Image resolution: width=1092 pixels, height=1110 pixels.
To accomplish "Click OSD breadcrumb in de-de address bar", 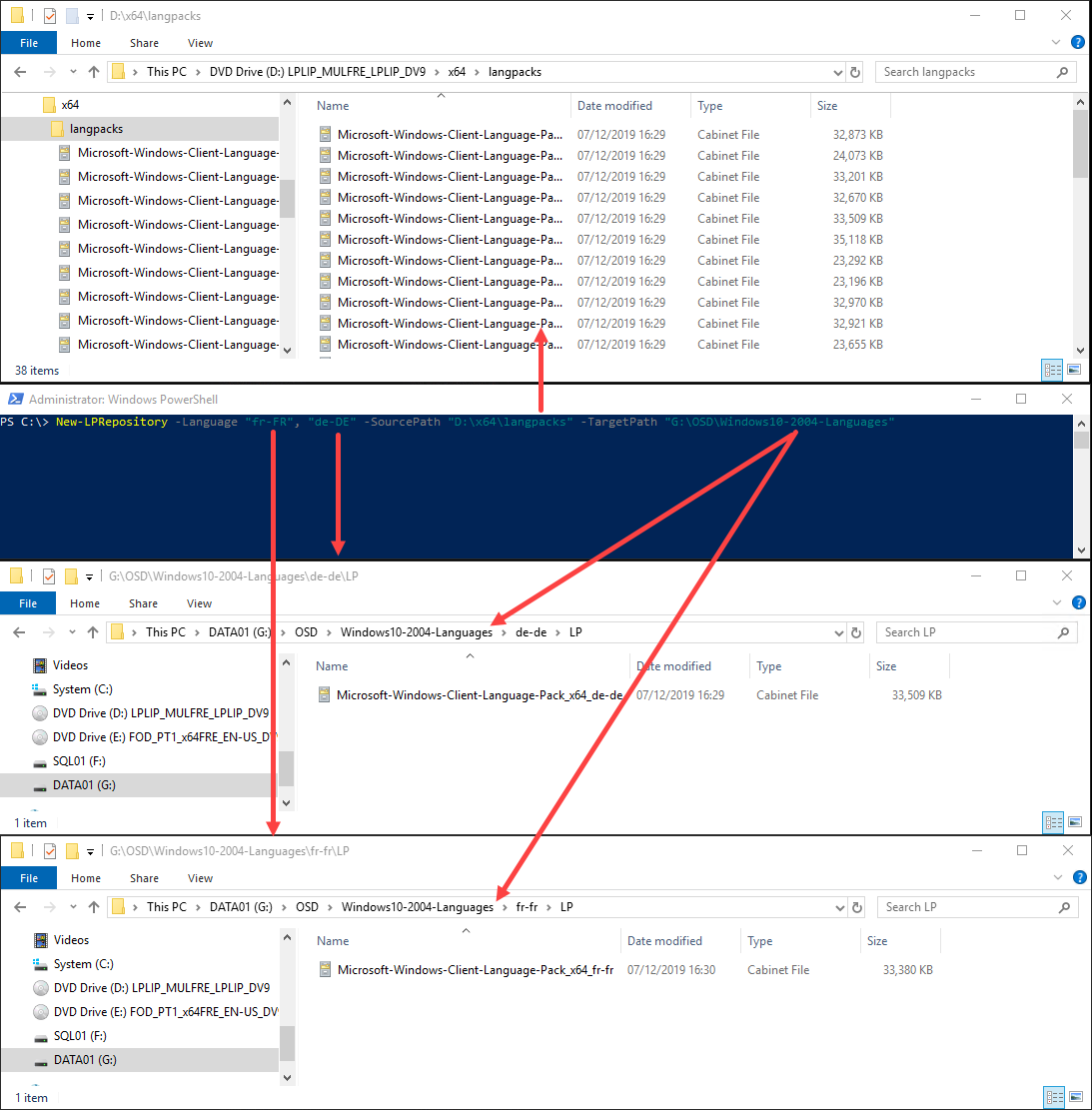I will coord(306,632).
